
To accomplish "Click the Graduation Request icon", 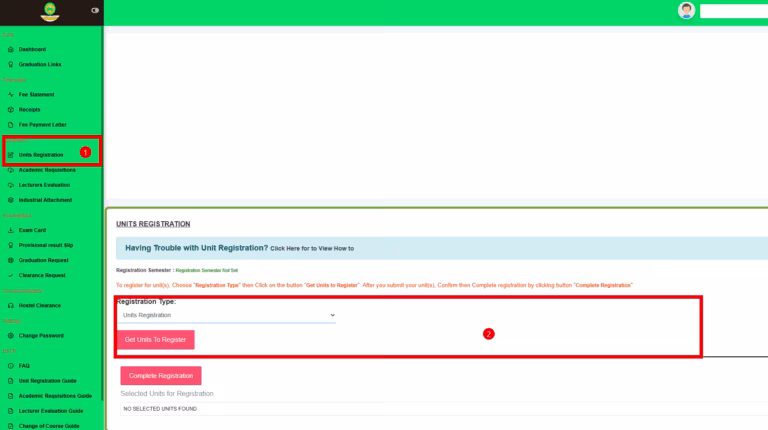I will click(x=11, y=261).
